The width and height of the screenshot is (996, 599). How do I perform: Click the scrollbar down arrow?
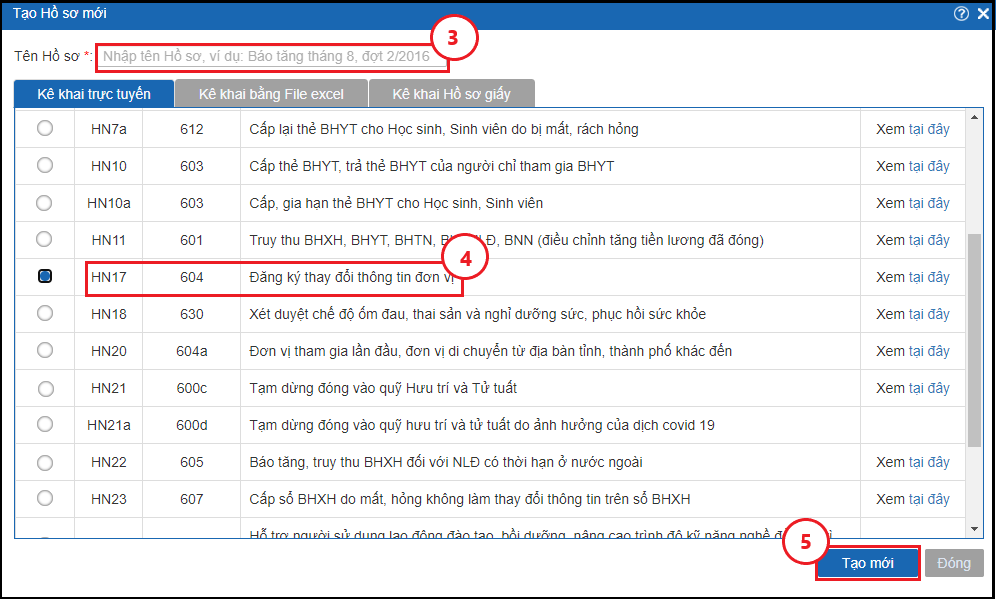point(975,529)
